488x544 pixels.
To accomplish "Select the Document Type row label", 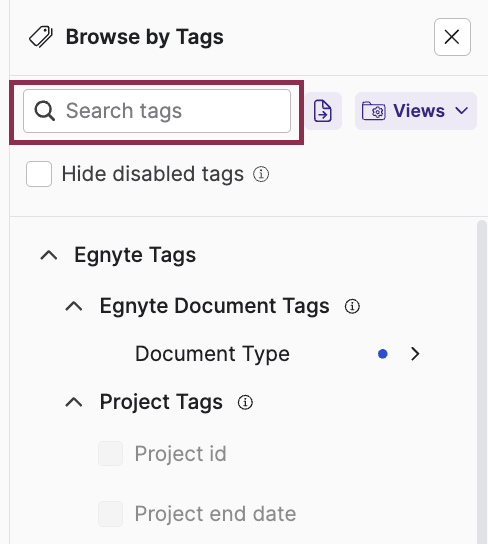I will click(212, 354).
